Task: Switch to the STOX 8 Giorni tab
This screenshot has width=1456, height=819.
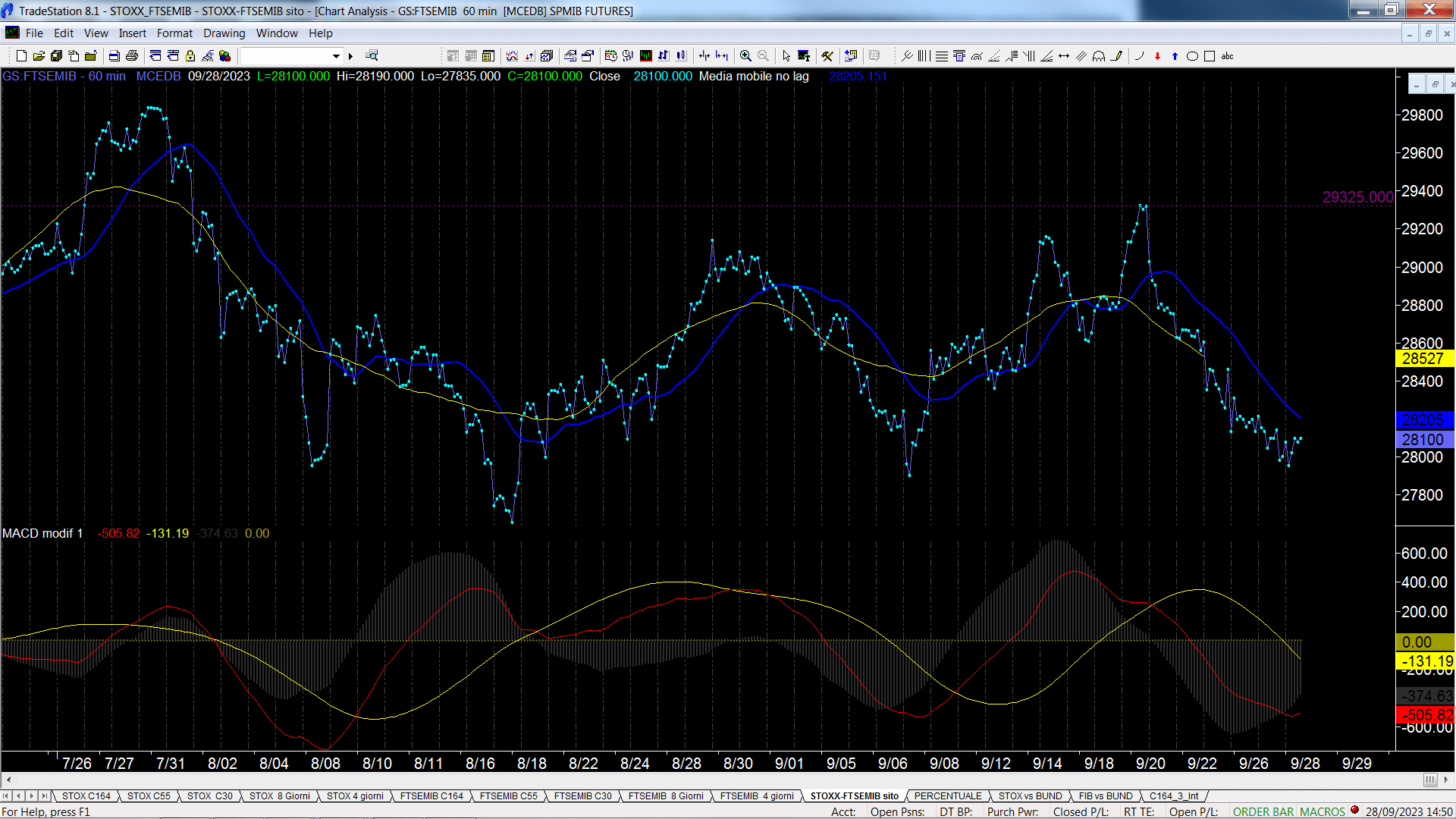Action: (x=280, y=795)
